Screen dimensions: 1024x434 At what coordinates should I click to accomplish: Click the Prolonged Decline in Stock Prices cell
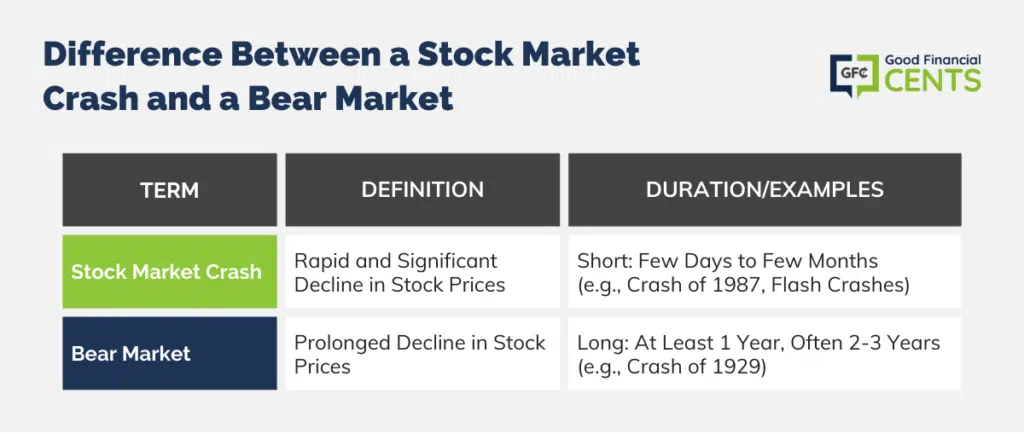pos(423,354)
